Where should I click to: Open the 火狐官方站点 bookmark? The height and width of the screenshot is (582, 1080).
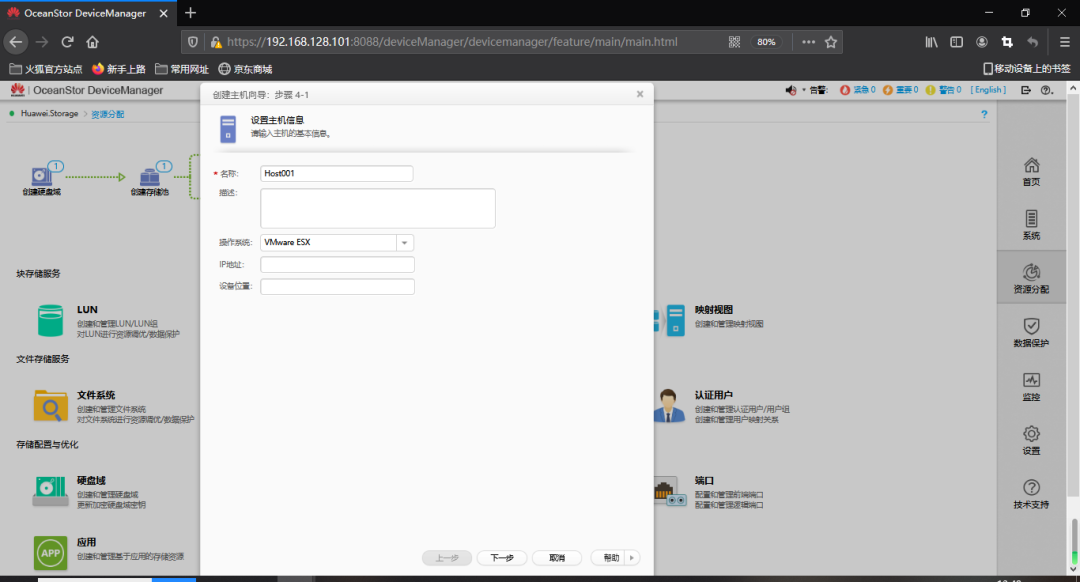pos(45,69)
